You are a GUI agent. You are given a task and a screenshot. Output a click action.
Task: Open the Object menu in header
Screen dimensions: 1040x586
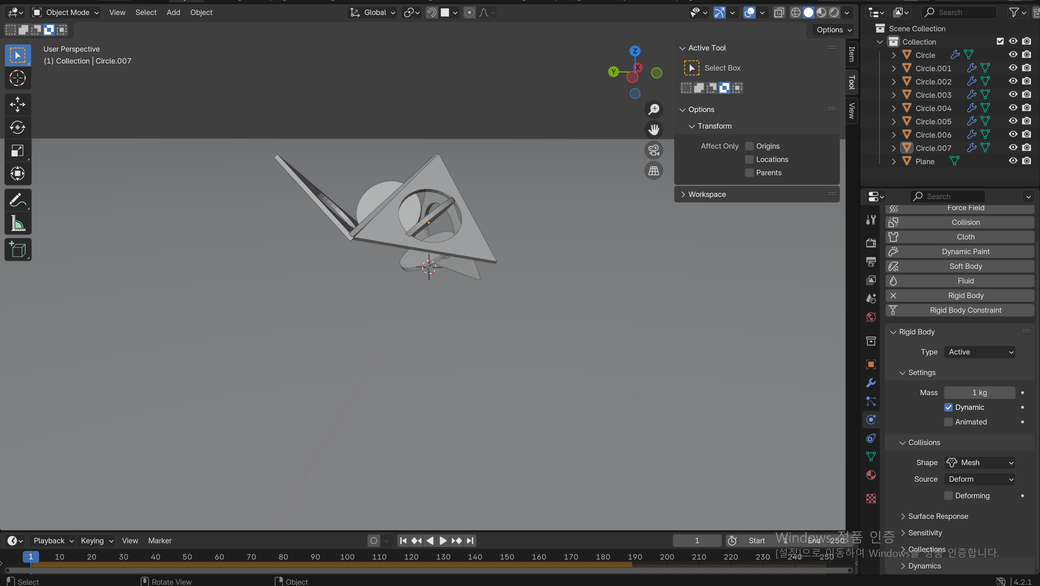201,12
